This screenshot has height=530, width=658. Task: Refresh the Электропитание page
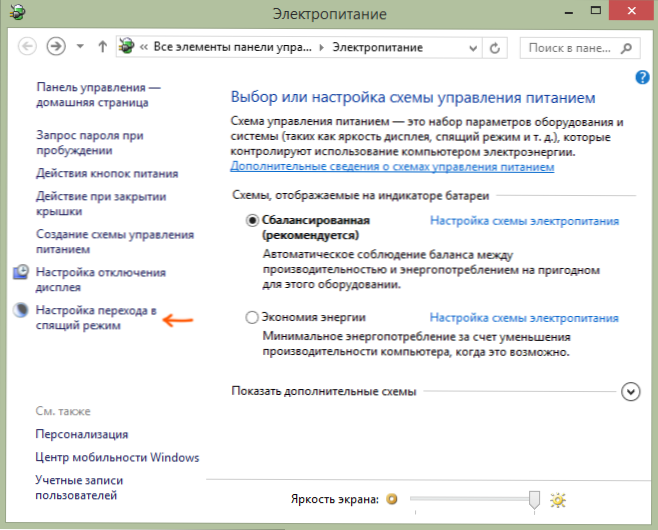[495, 48]
